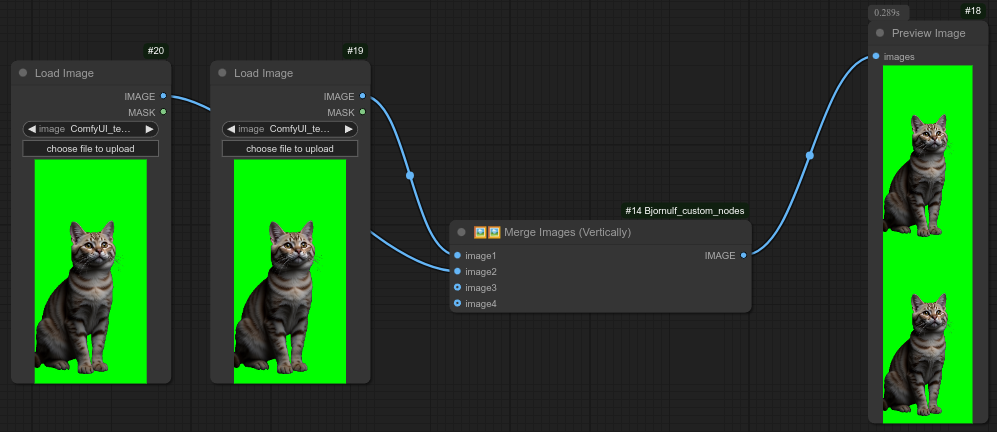Click the IMAGE output port on node #20
Viewport: 997px width, 432px height.
(163, 96)
